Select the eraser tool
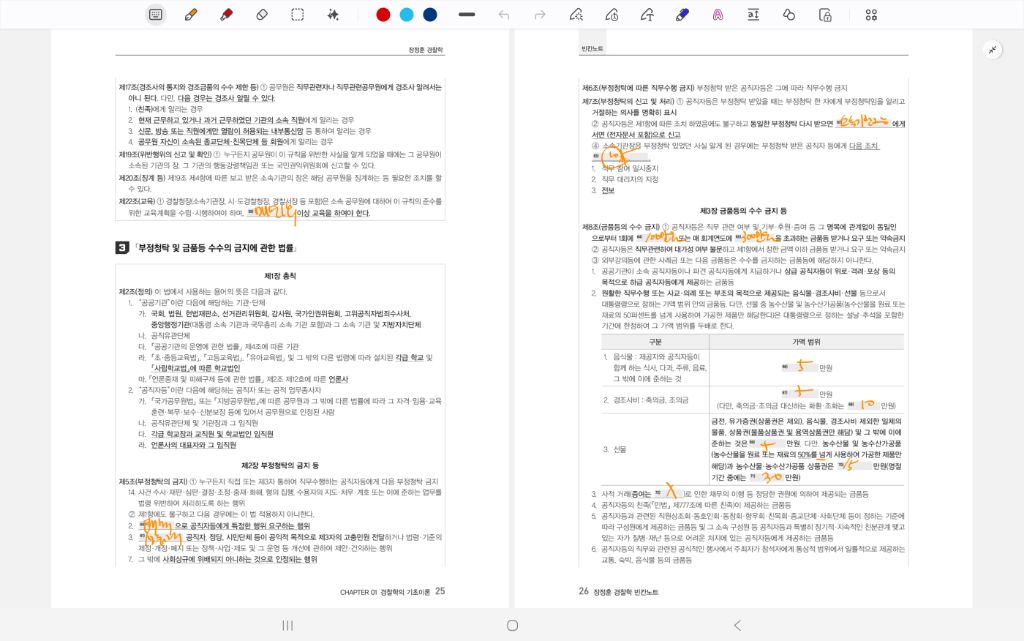This screenshot has width=1024, height=641. click(262, 15)
